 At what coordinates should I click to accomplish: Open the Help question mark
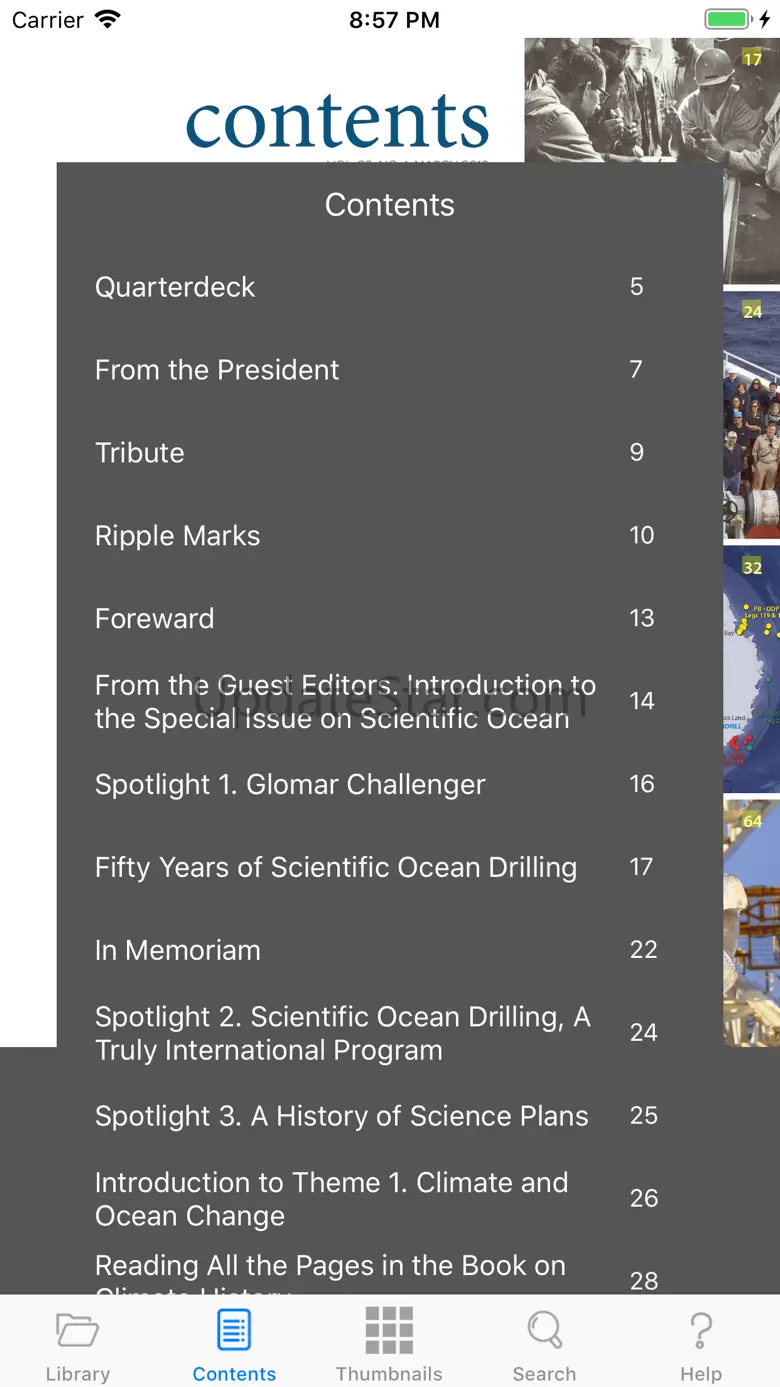(x=701, y=1342)
